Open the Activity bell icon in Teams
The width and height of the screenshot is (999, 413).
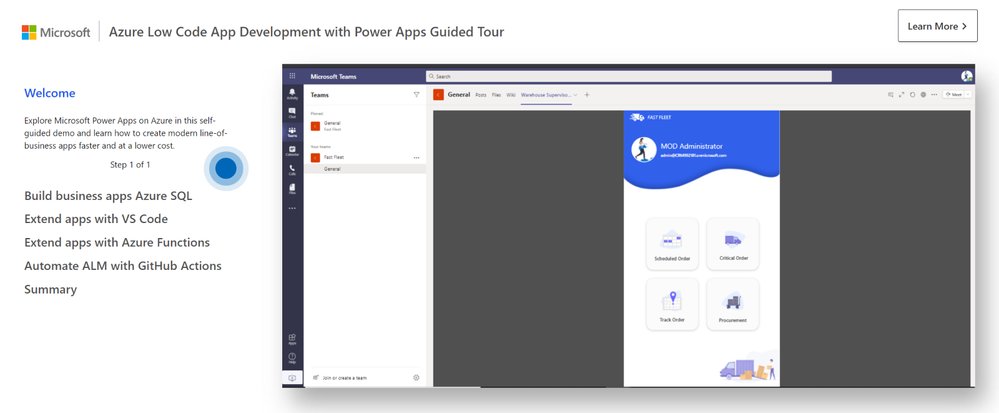coord(292,94)
